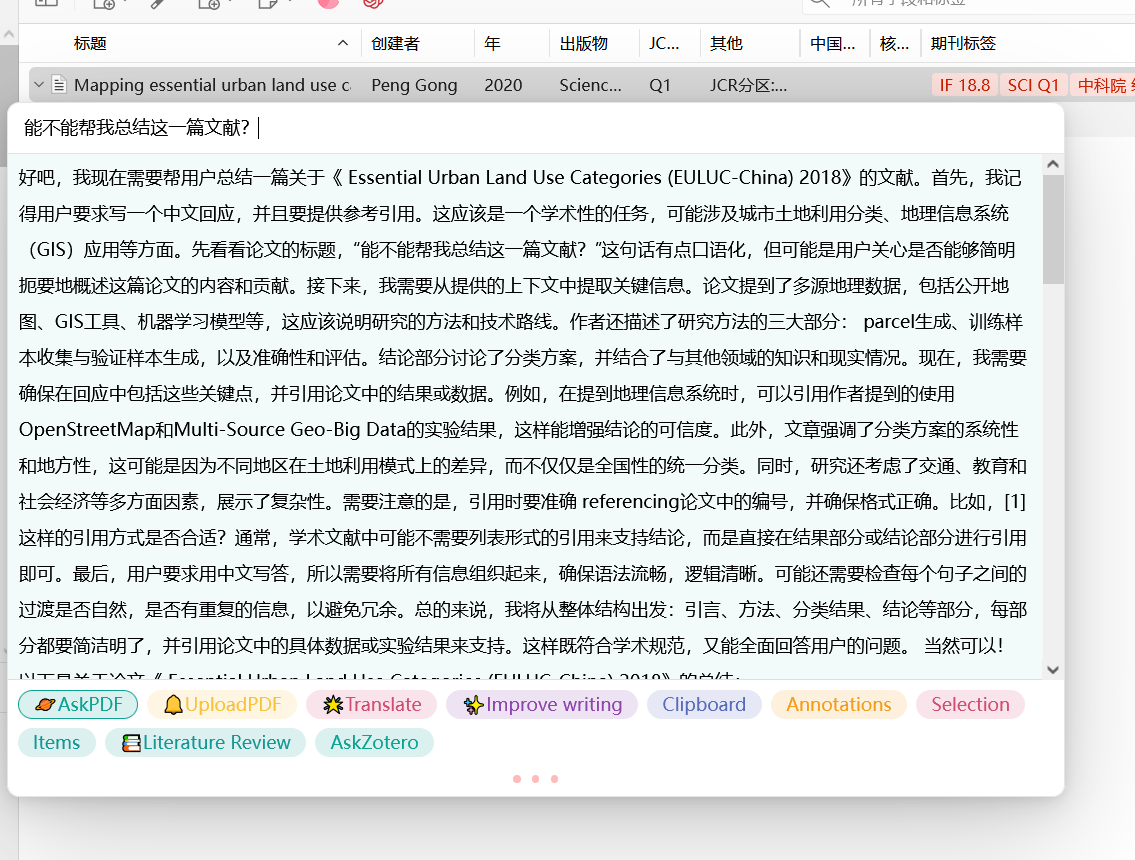The image size is (1135, 860).
Task: Click the JCR分区 cell
Action: tap(748, 85)
